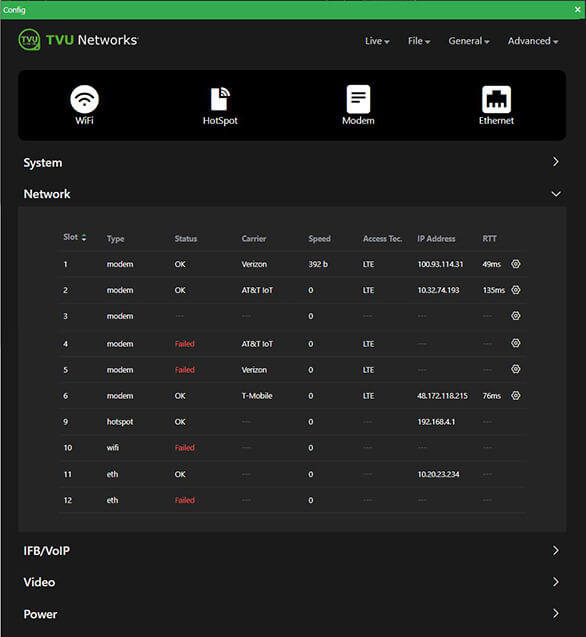Open gear settings for slot 6 T-Mobile modem
The width and height of the screenshot is (586, 637).
516,396
